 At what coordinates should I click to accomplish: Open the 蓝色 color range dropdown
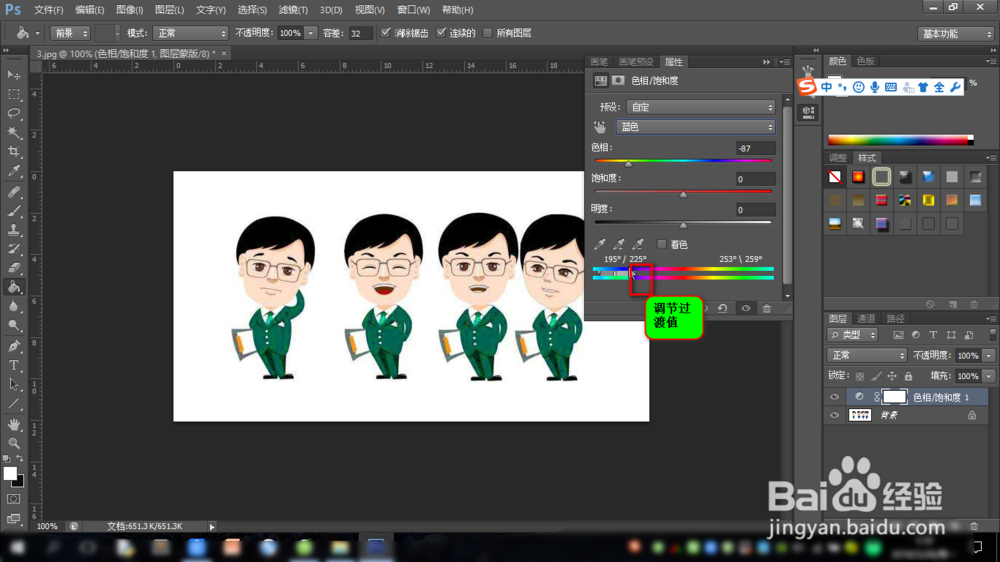pyautogui.click(x=696, y=127)
